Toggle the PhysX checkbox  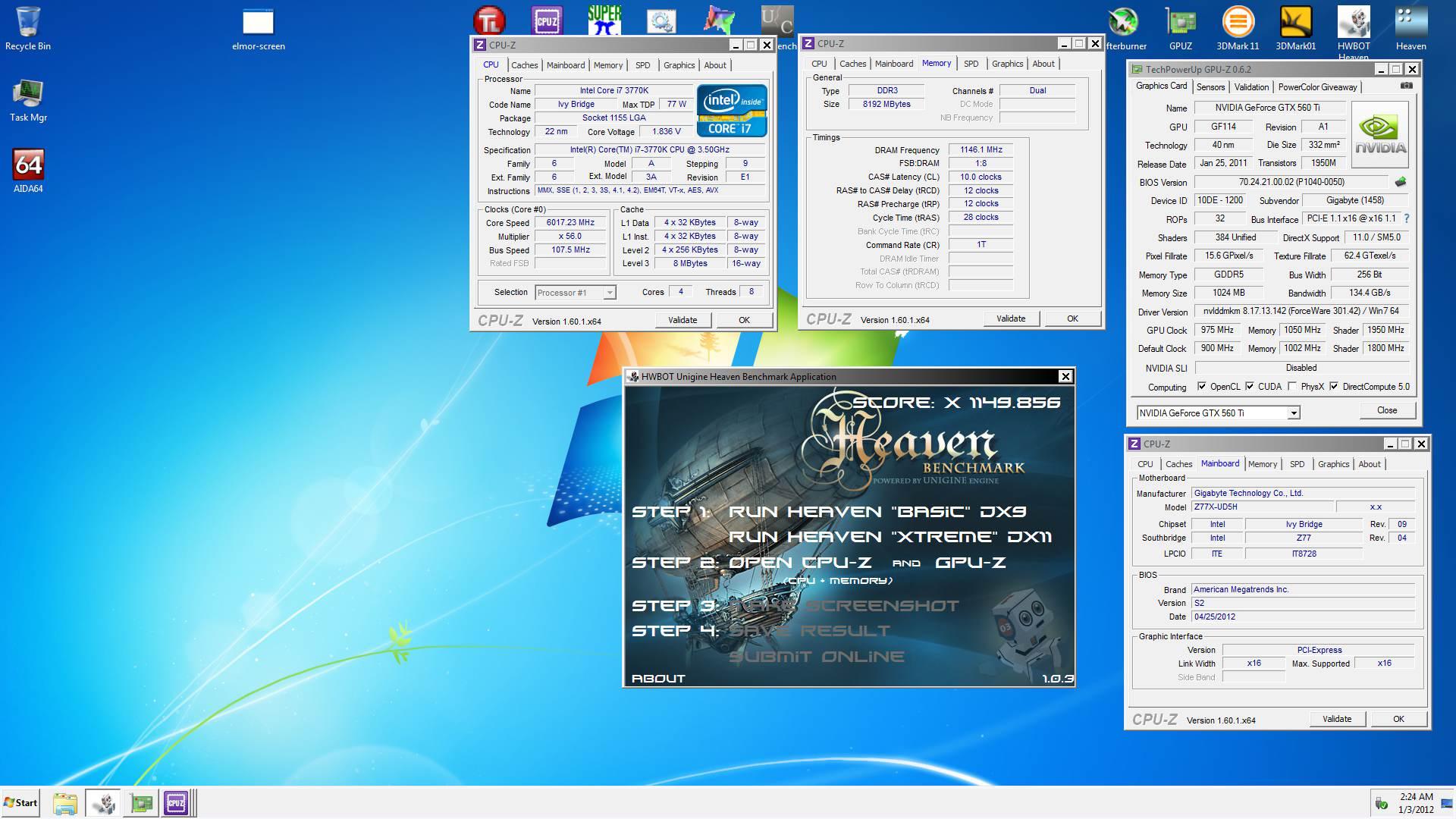point(1292,387)
